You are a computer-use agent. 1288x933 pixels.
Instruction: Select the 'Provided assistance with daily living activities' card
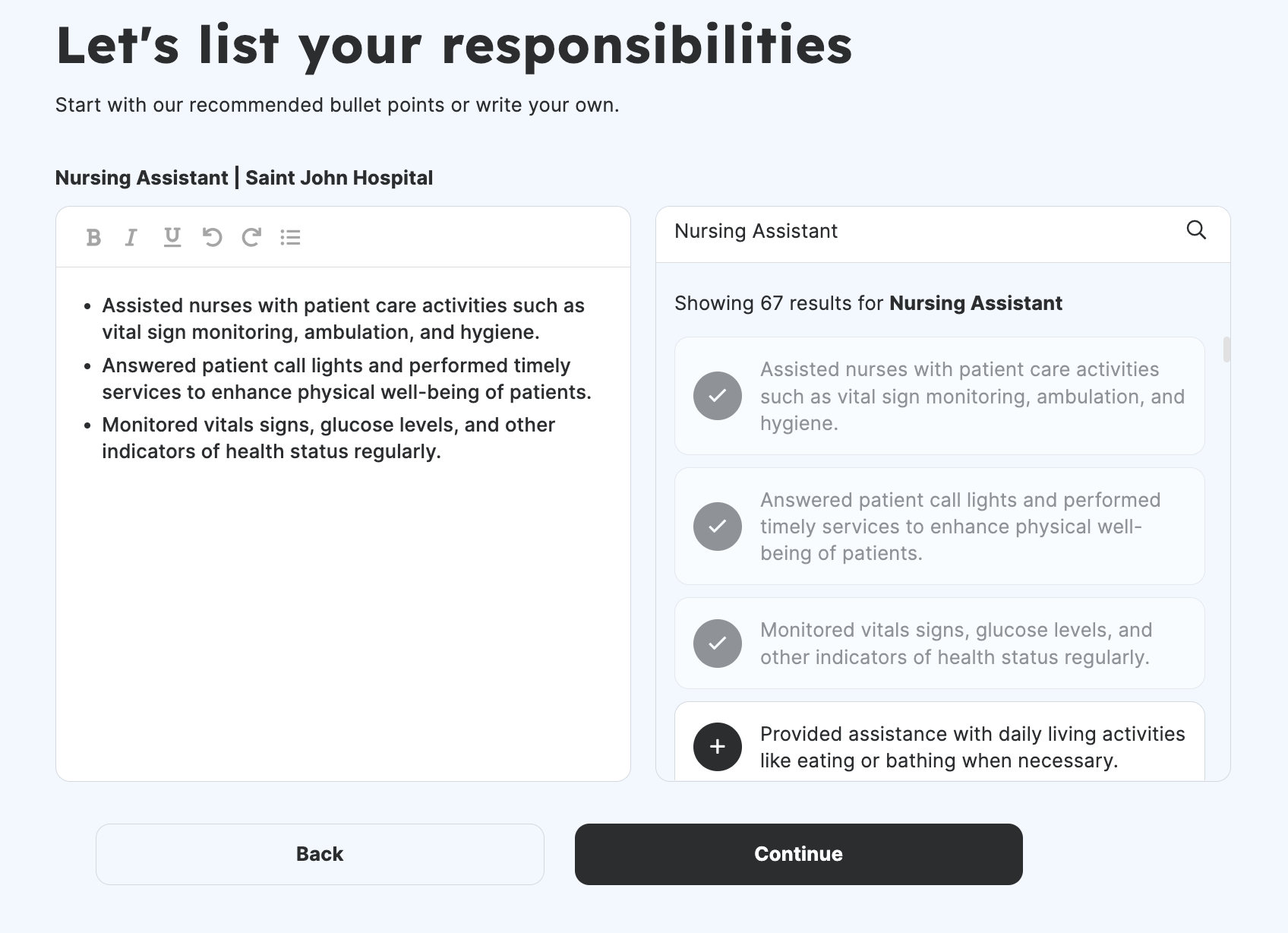pyautogui.click(x=972, y=747)
